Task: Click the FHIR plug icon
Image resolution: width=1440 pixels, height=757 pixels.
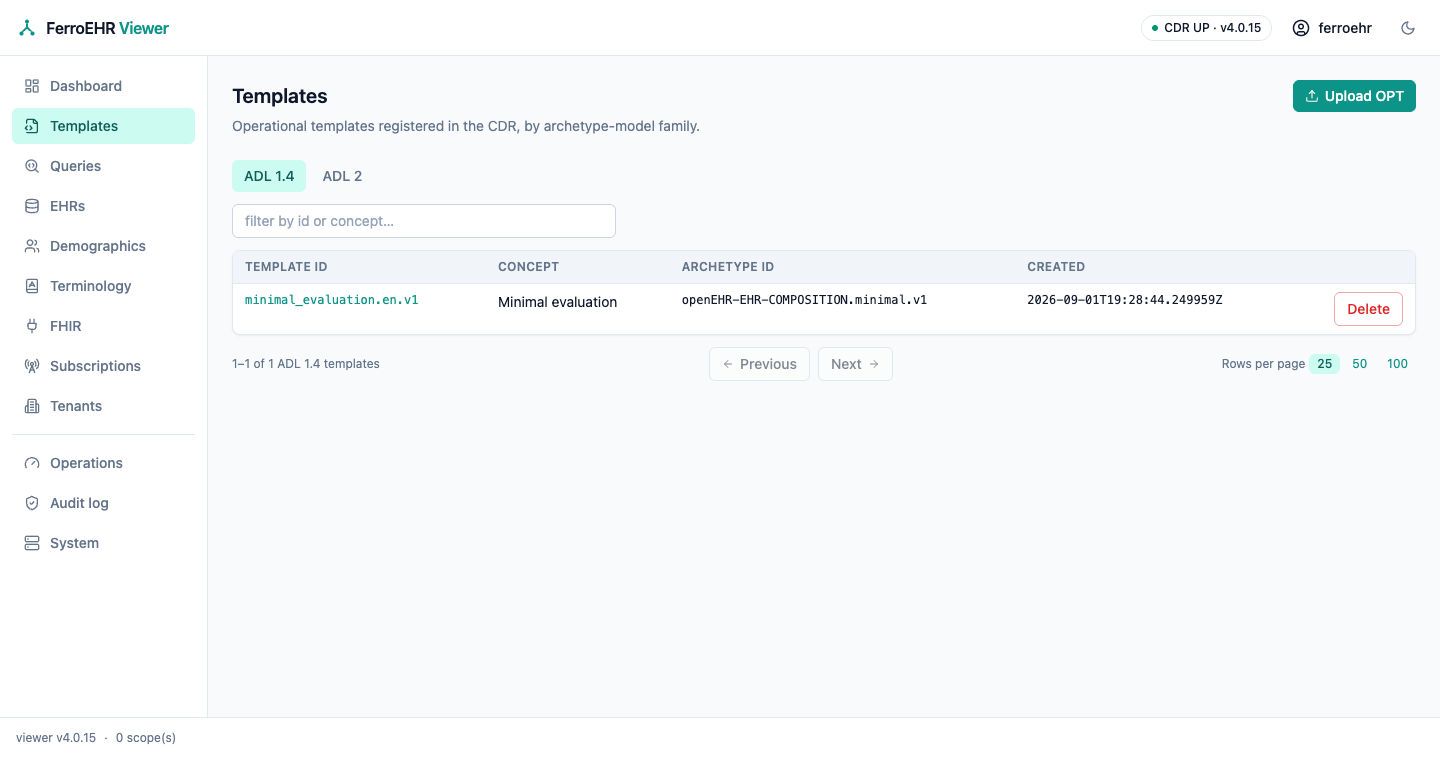Action: (x=32, y=326)
